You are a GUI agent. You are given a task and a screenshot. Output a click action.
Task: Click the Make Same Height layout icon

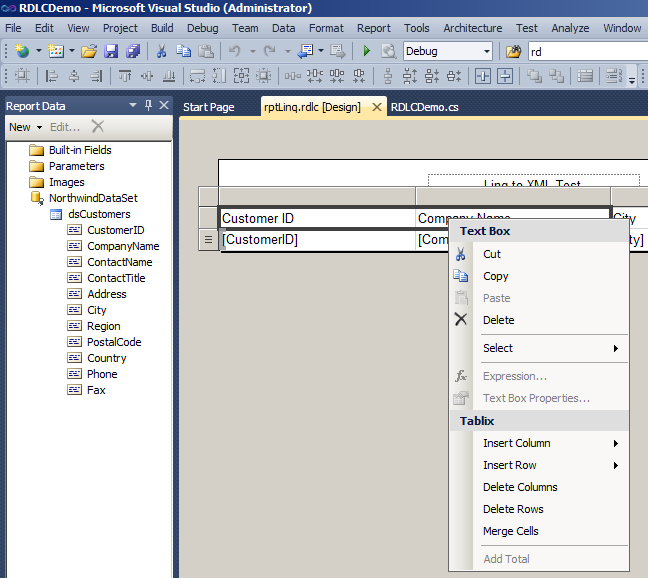coord(219,76)
